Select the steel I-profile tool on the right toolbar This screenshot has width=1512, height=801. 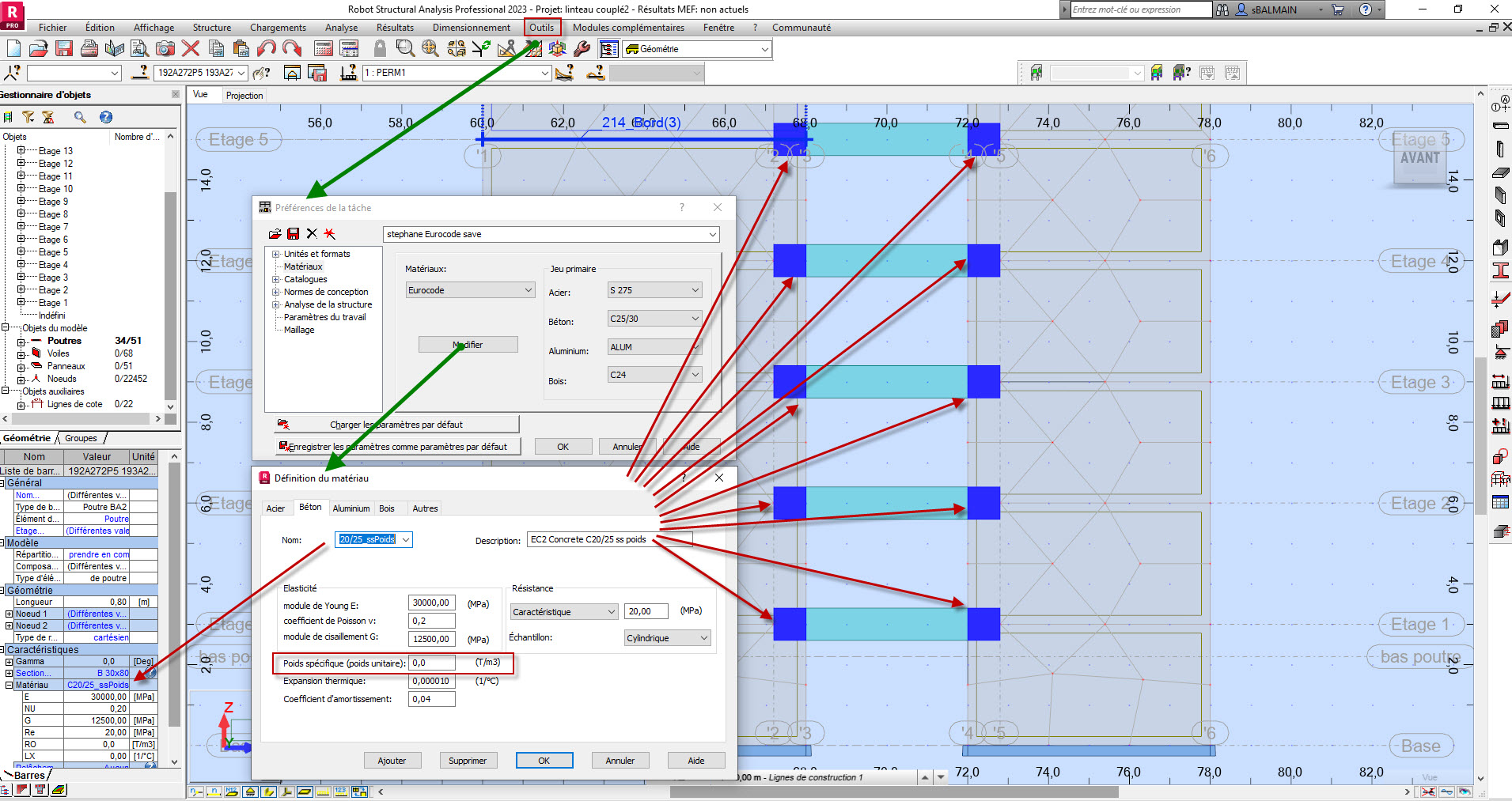coord(1501,269)
